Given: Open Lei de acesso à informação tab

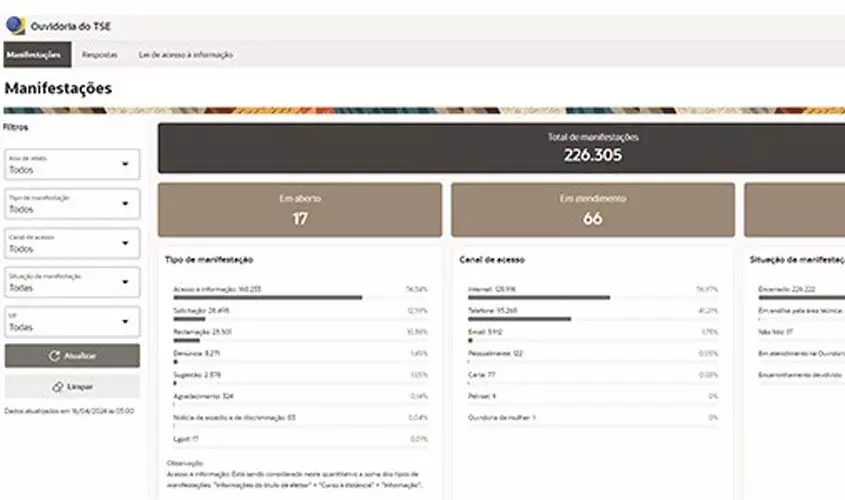Looking at the screenshot, I should (x=186, y=54).
